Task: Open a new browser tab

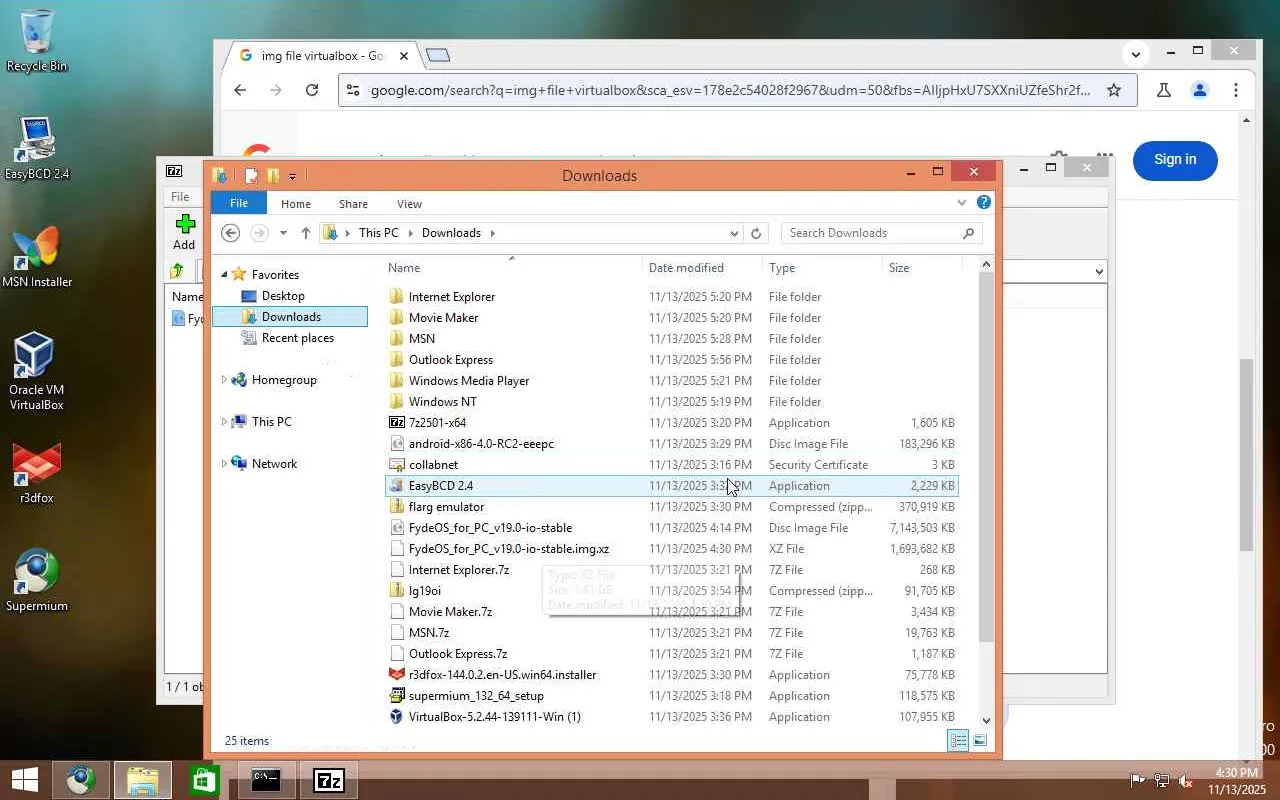Action: (x=438, y=55)
